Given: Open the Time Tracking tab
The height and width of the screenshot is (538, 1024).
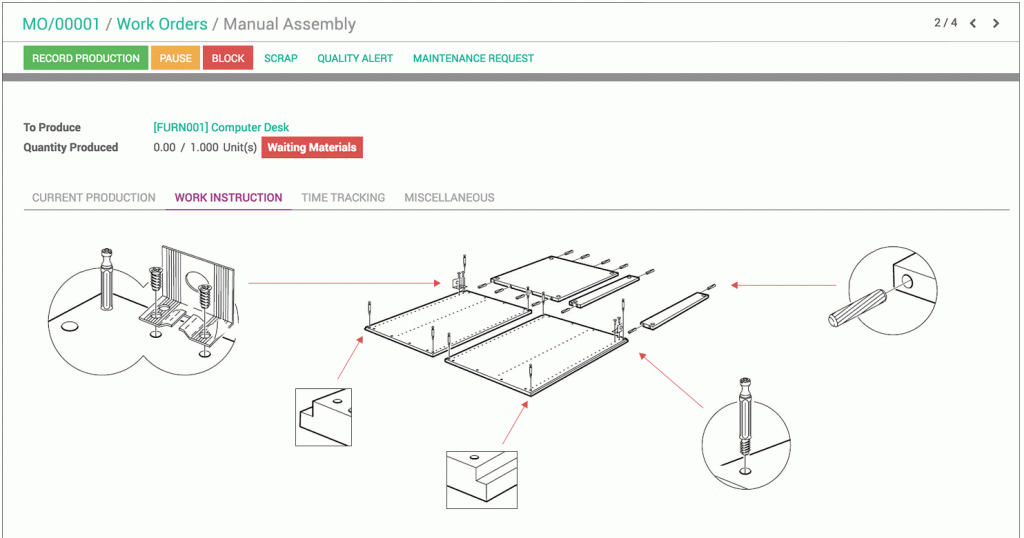Looking at the screenshot, I should 344,197.
